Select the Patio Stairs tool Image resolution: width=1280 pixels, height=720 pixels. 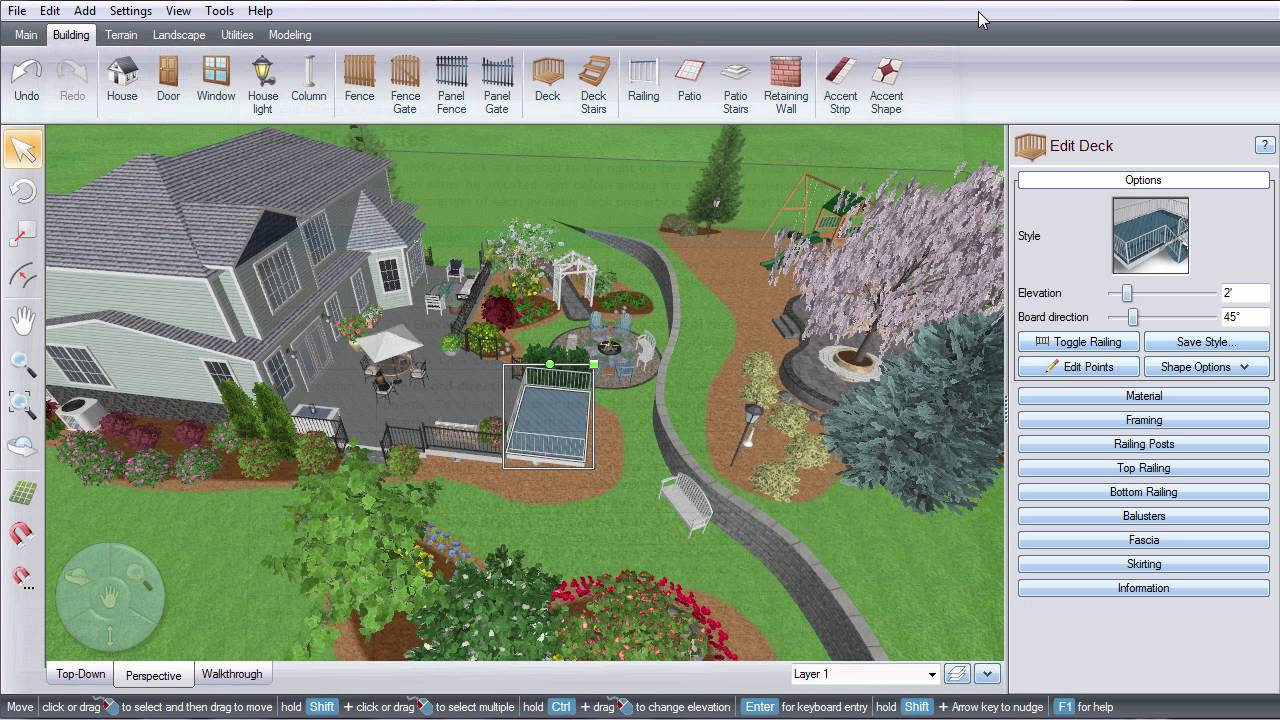[x=736, y=85]
